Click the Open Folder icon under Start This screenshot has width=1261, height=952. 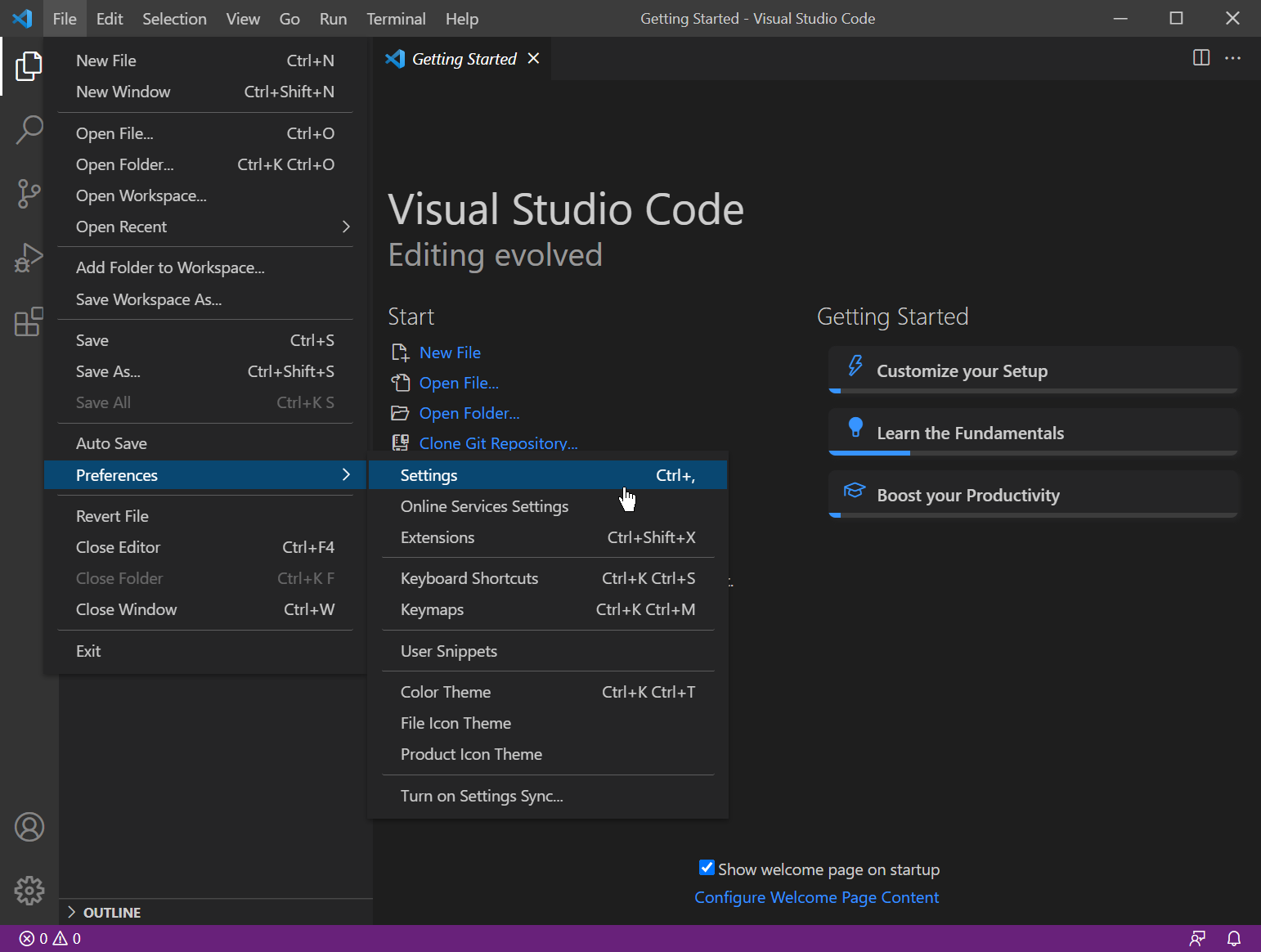400,413
